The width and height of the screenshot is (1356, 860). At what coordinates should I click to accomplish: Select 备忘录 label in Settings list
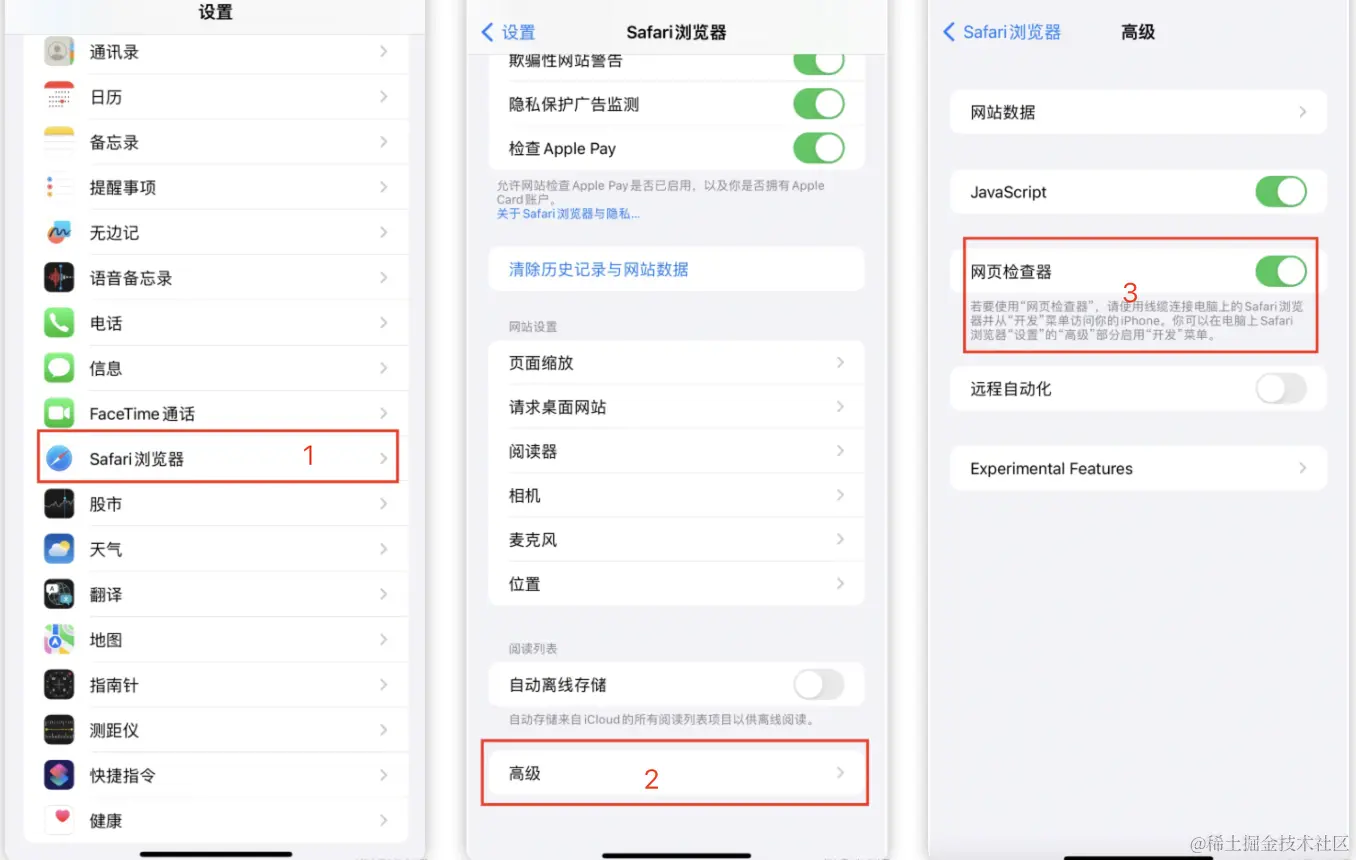(x=114, y=142)
